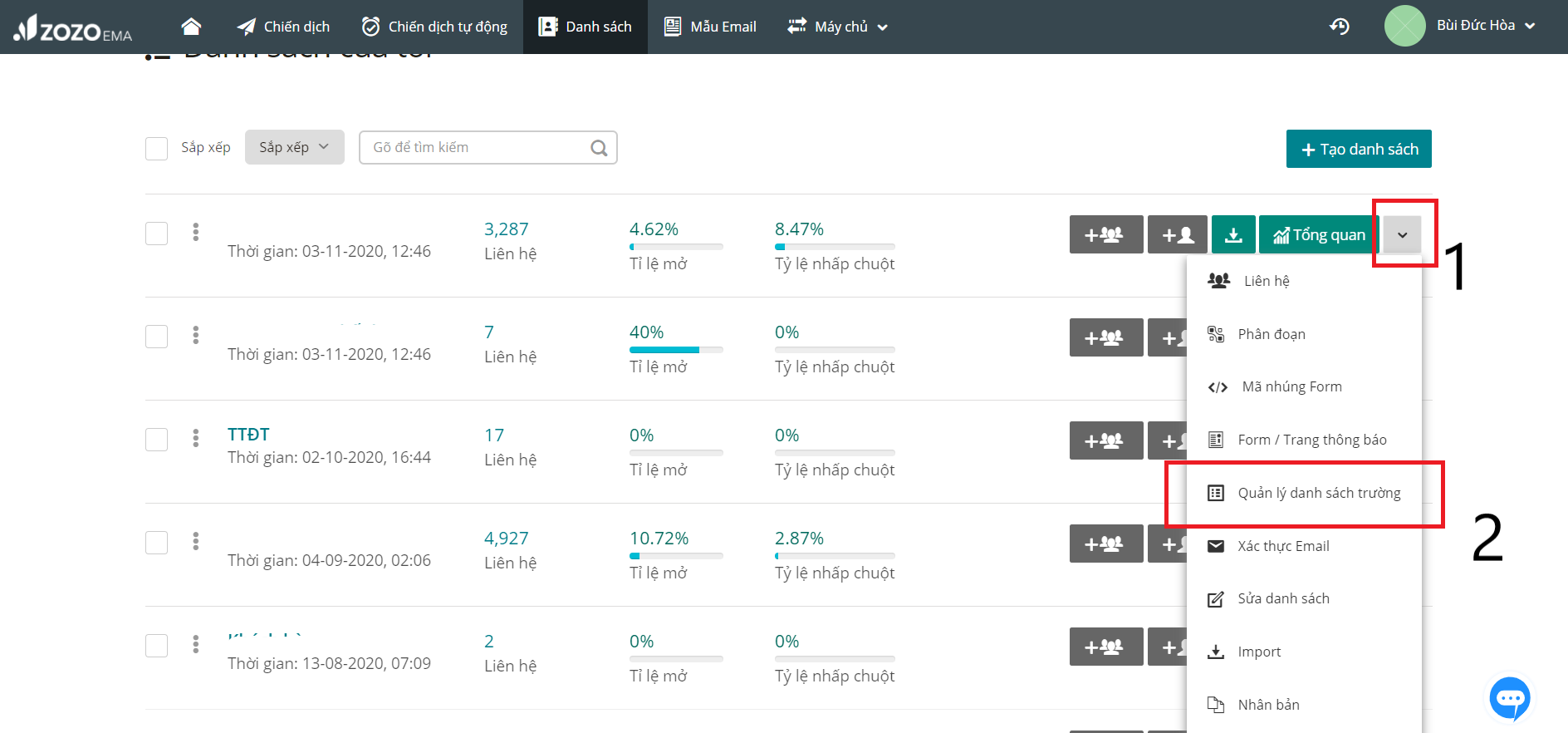Open three-dot menu of 3,287-contact list
Viewport: 1568px width, 733px height.
pos(196,232)
